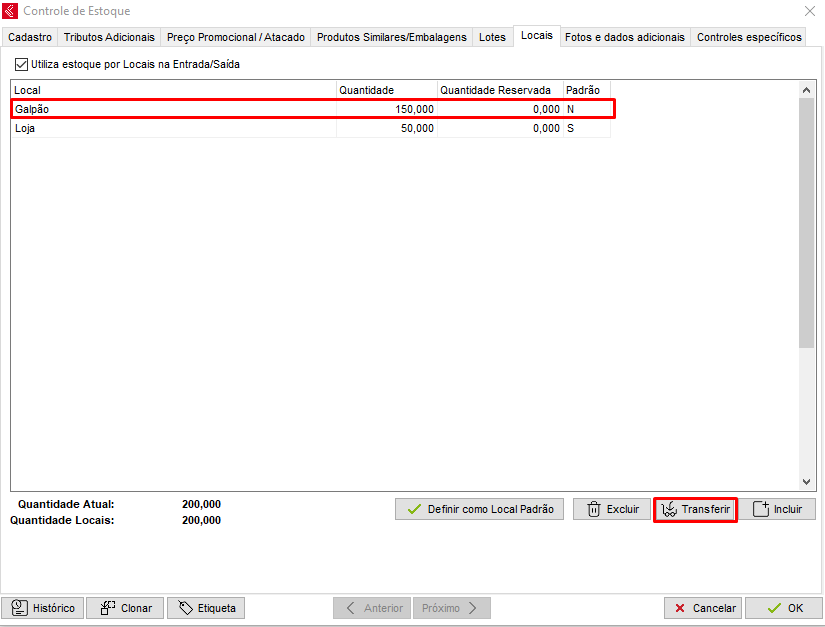Switch to the Lotes tab
The width and height of the screenshot is (825, 627).
click(x=492, y=37)
